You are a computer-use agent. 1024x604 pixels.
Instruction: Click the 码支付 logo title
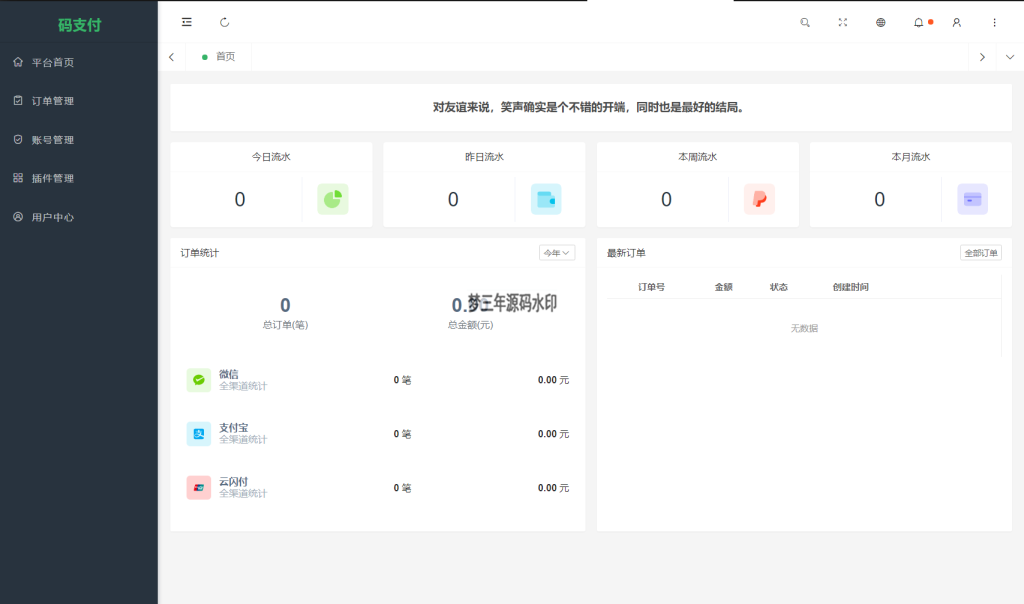[x=79, y=25]
